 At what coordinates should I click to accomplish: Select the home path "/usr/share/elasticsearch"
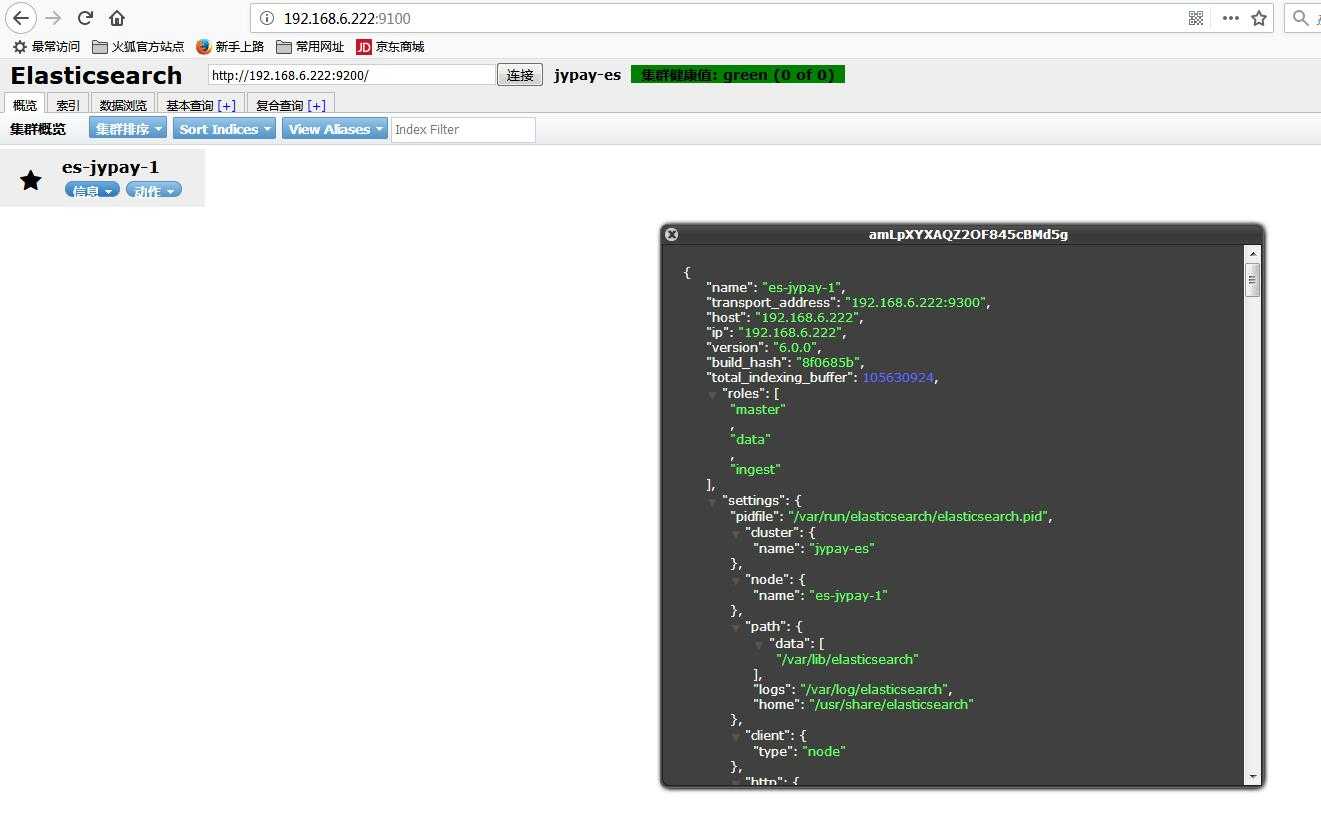pyautogui.click(x=891, y=704)
